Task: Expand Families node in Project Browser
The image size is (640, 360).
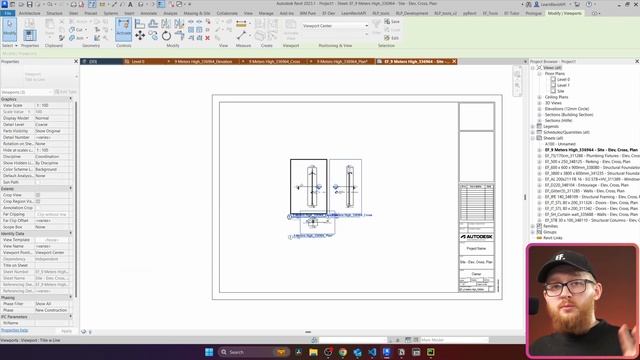Action: (533, 226)
